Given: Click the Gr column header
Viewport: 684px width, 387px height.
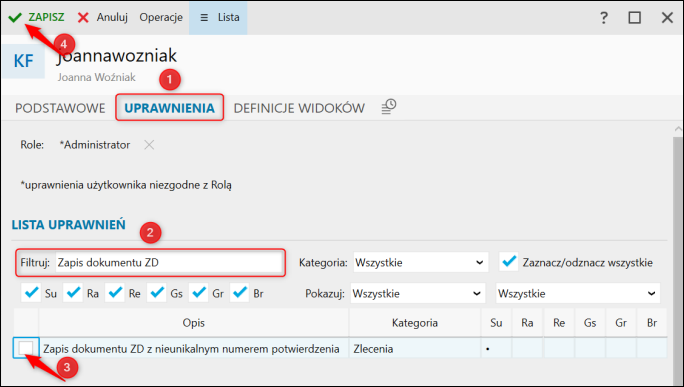Looking at the screenshot, I should (621, 323).
